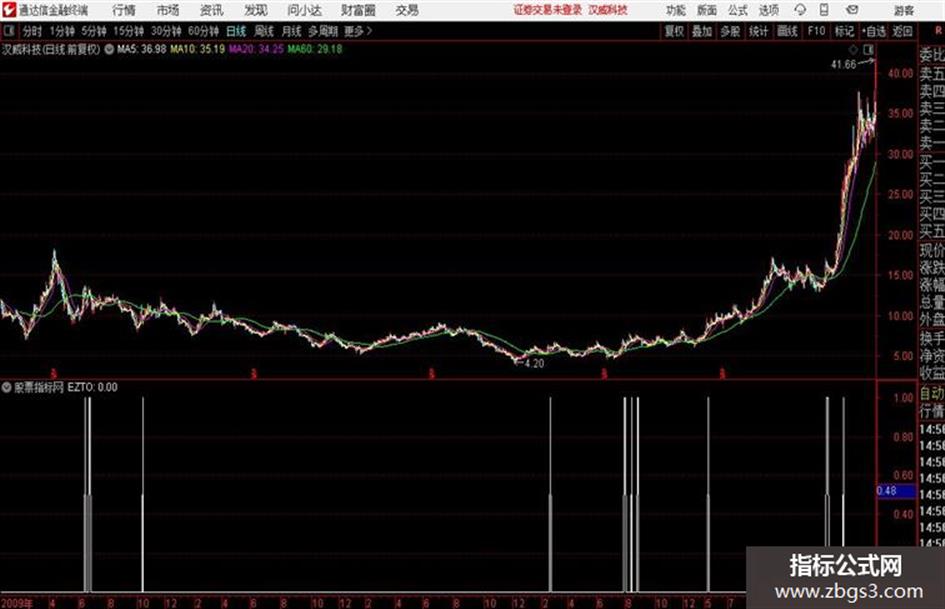Click the blue 0.48 axis value marker
Image resolution: width=945 pixels, height=609 pixels.
pyautogui.click(x=896, y=491)
